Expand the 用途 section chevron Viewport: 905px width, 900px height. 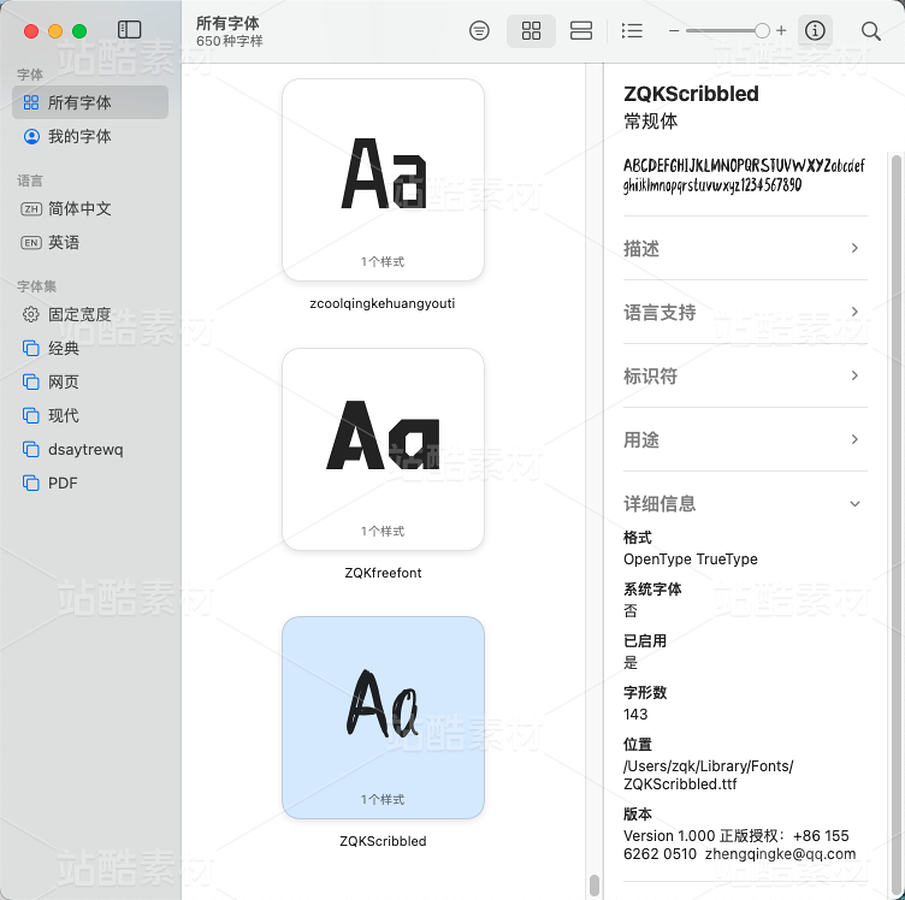click(855, 439)
